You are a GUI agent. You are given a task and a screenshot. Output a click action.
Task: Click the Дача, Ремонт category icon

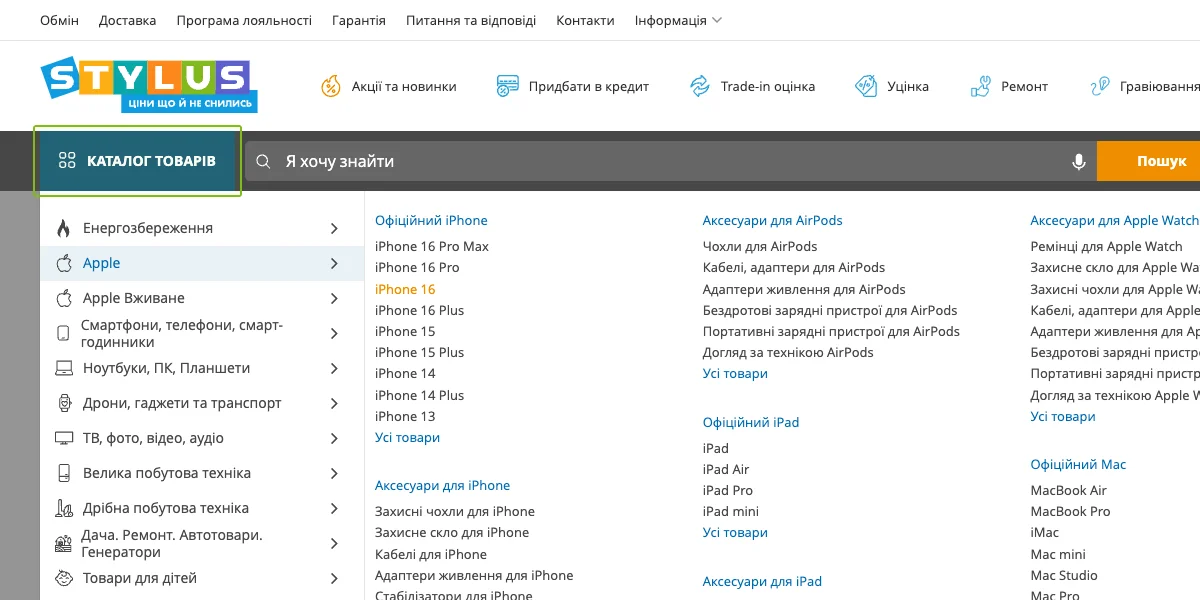point(64,543)
